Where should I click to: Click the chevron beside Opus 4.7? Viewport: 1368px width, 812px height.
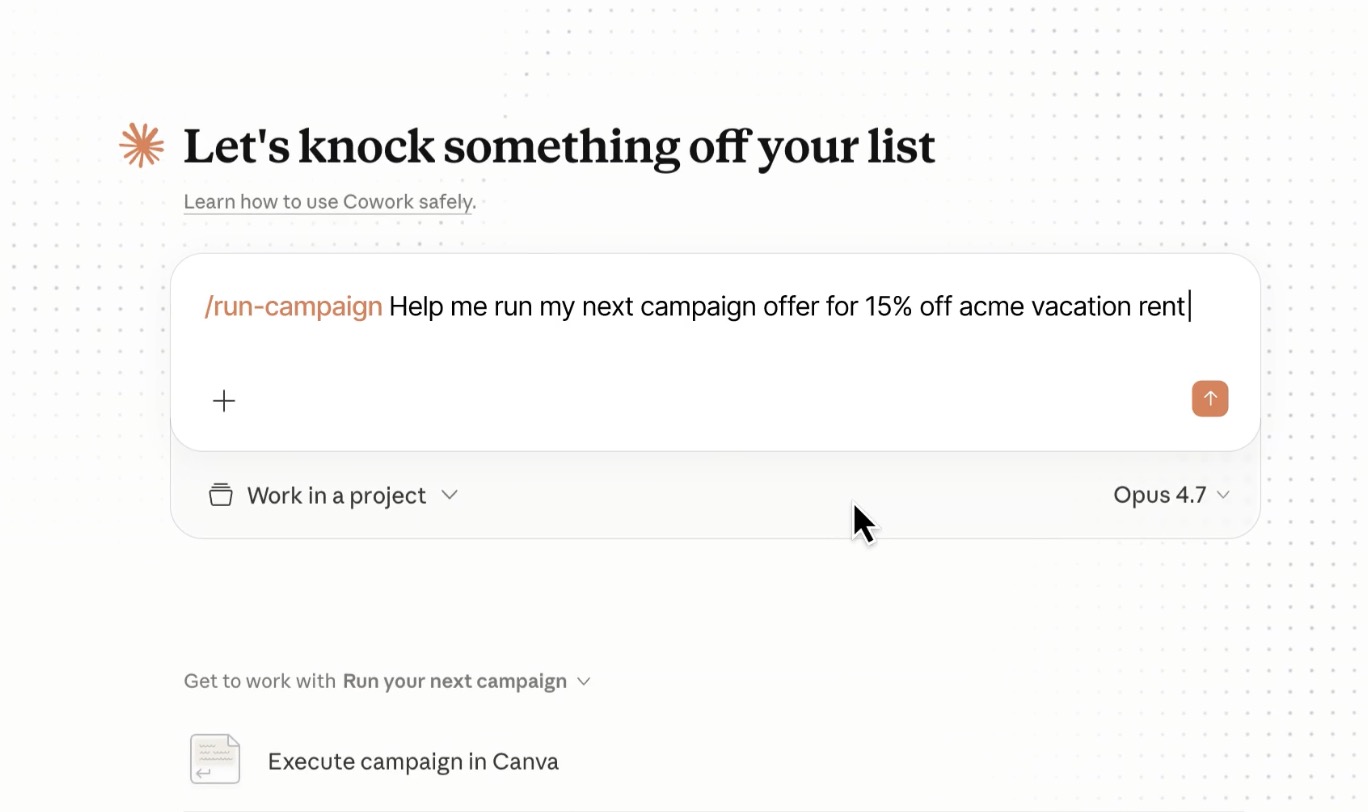point(1222,495)
